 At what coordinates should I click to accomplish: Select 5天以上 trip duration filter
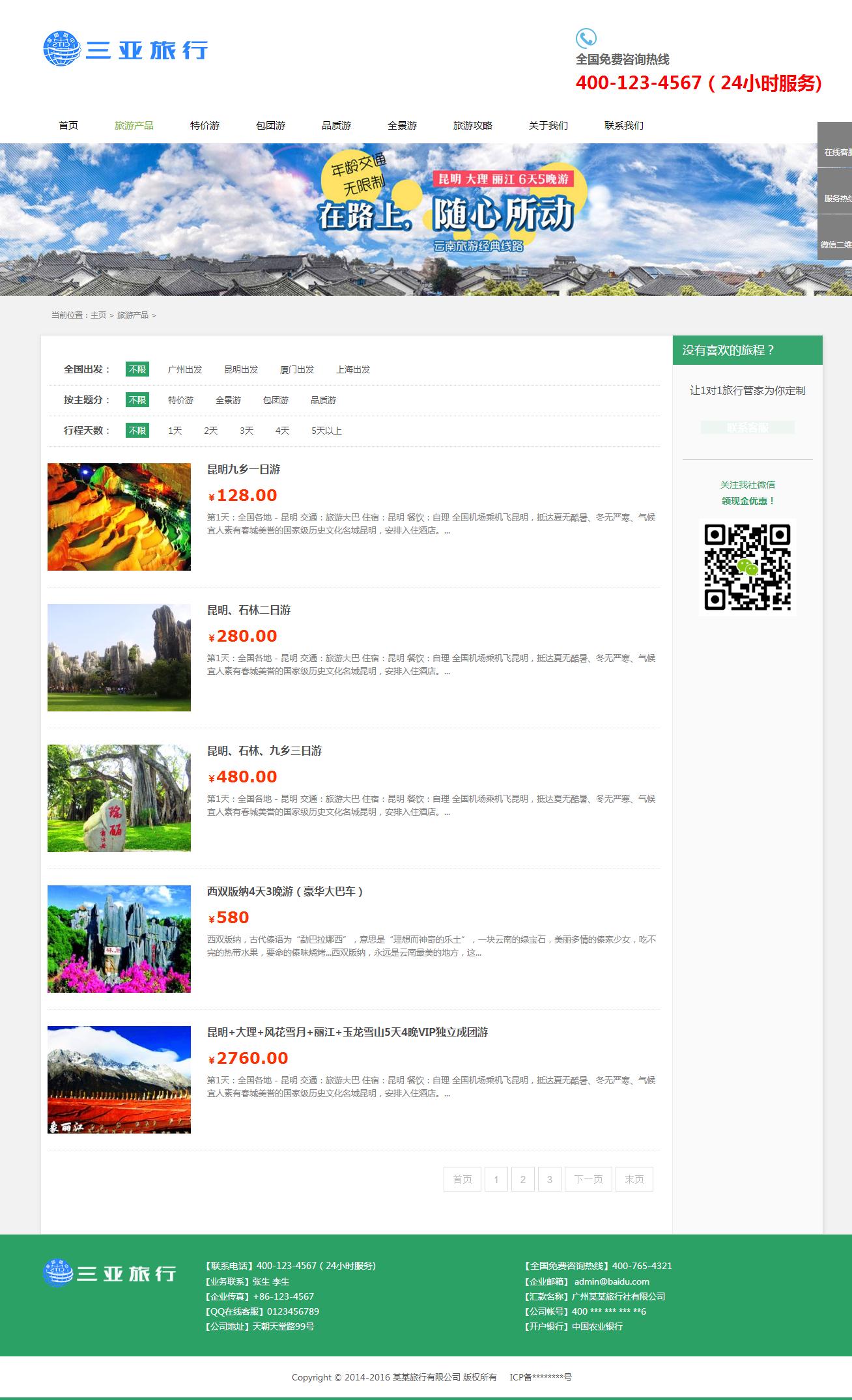tap(326, 431)
